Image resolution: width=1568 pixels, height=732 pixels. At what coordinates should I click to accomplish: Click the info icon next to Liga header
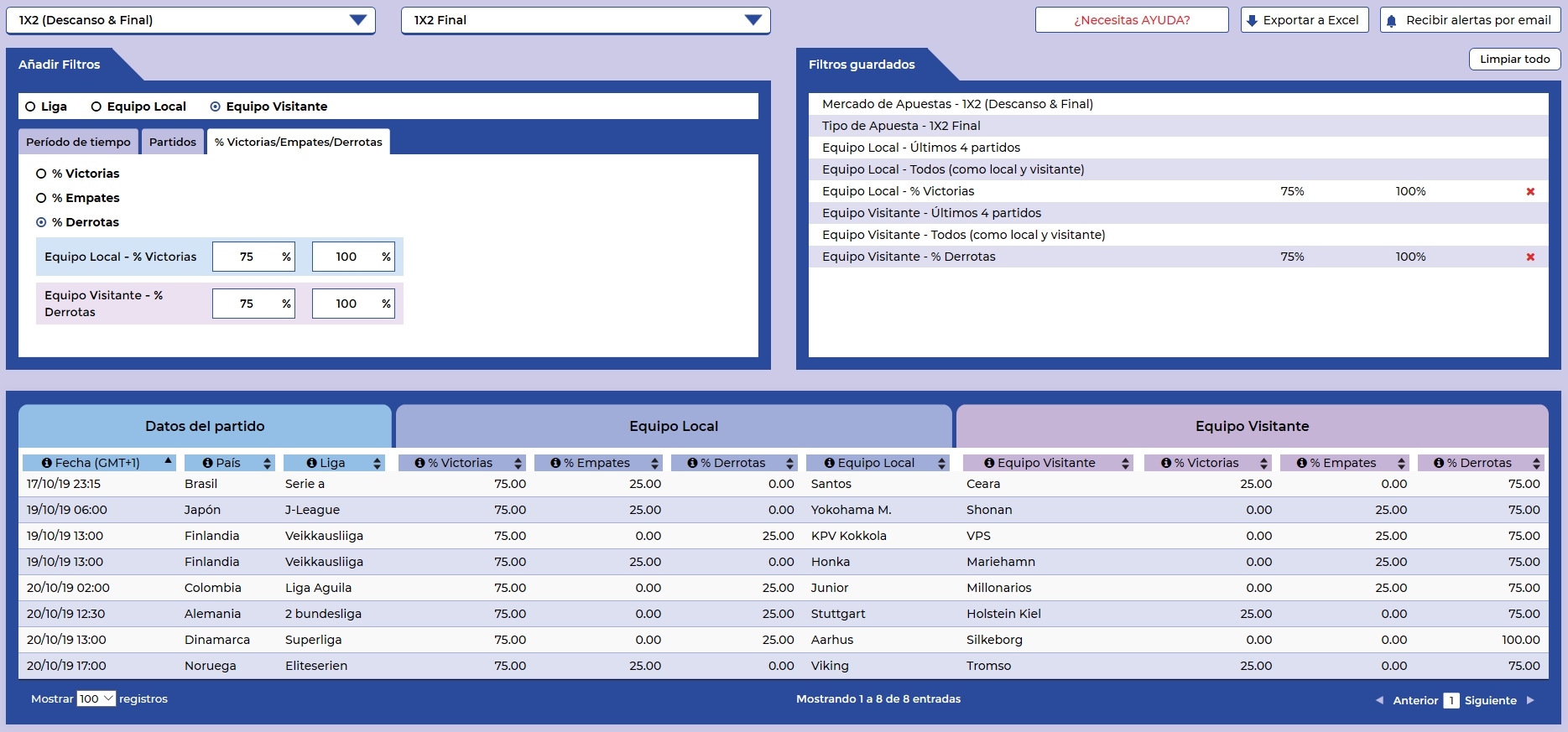311,463
